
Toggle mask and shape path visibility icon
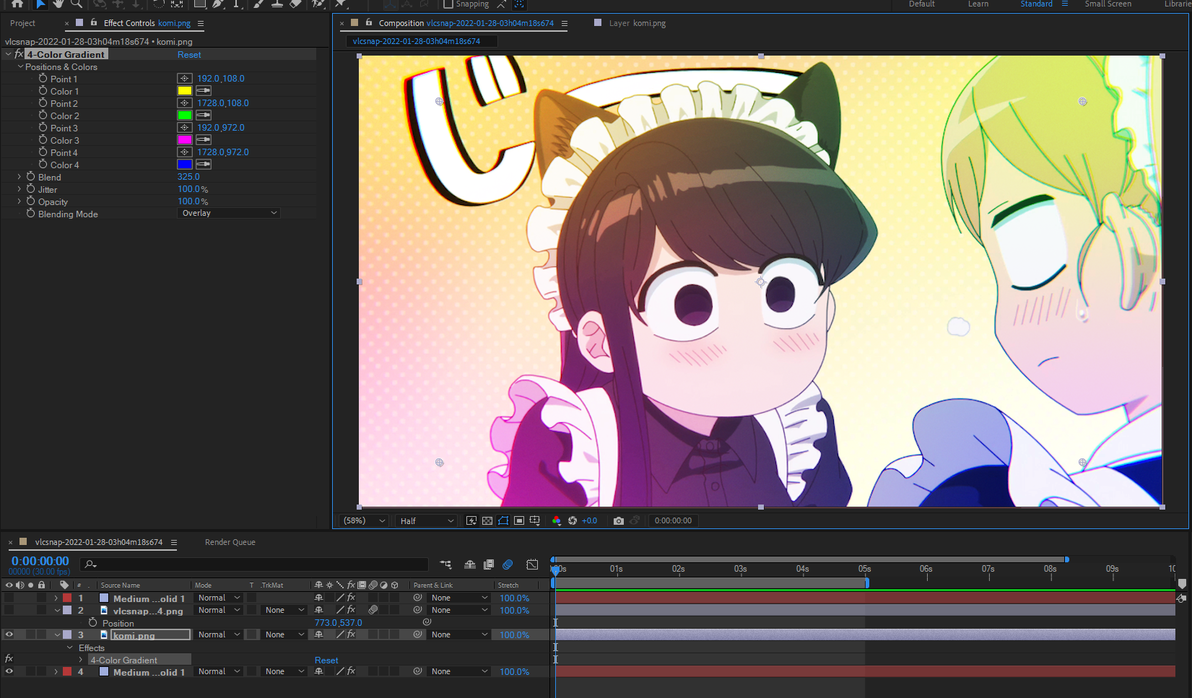pyautogui.click(x=503, y=521)
